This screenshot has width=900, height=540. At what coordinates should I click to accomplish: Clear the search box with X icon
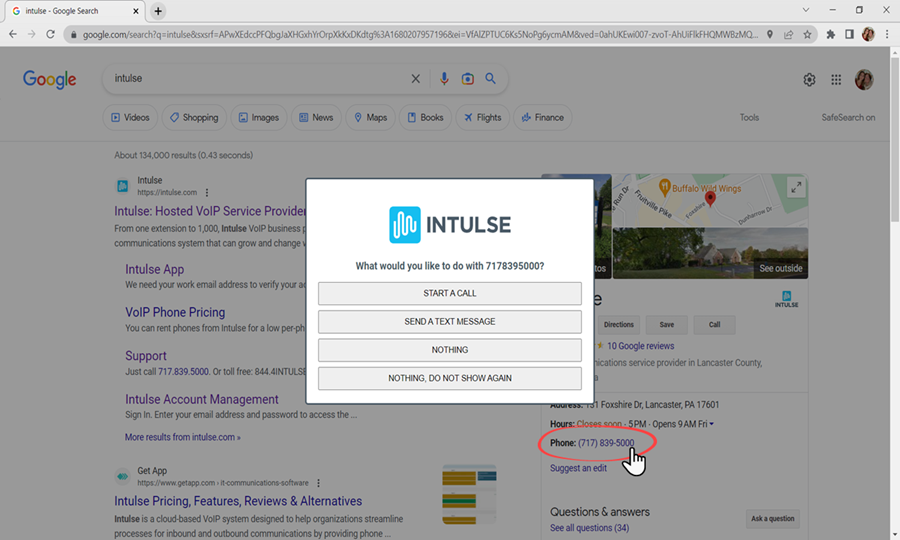416,79
